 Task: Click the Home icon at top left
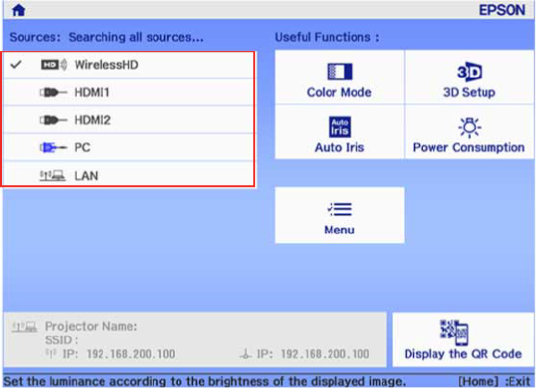(19, 10)
